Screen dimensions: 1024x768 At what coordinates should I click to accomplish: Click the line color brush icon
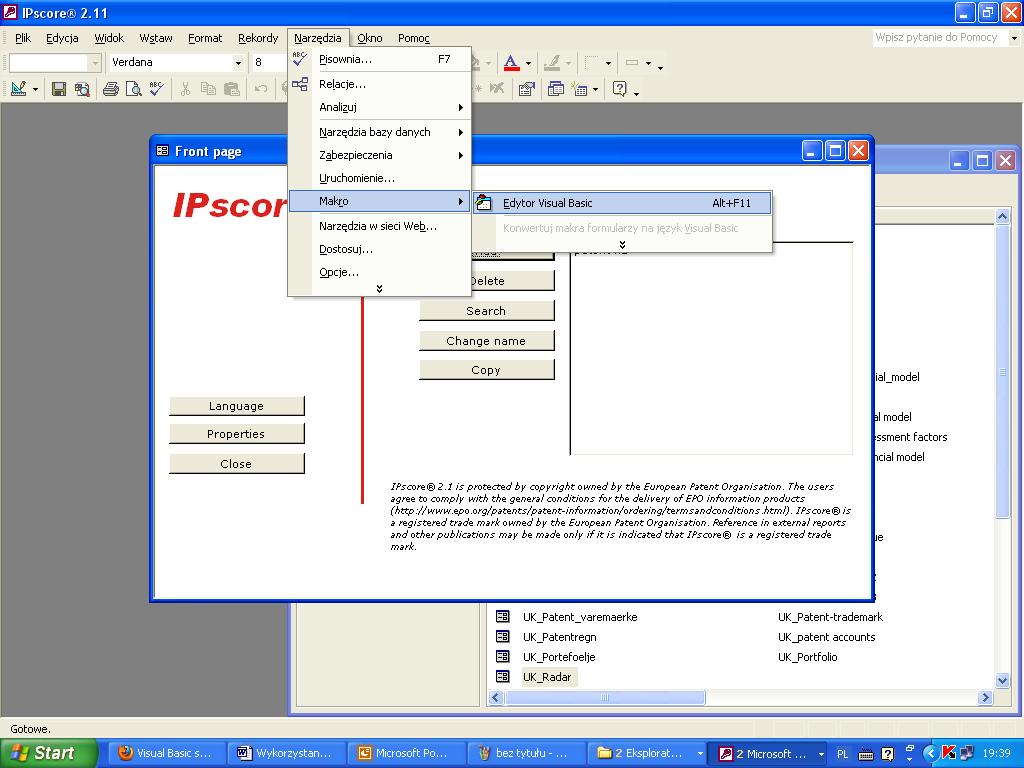(552, 63)
